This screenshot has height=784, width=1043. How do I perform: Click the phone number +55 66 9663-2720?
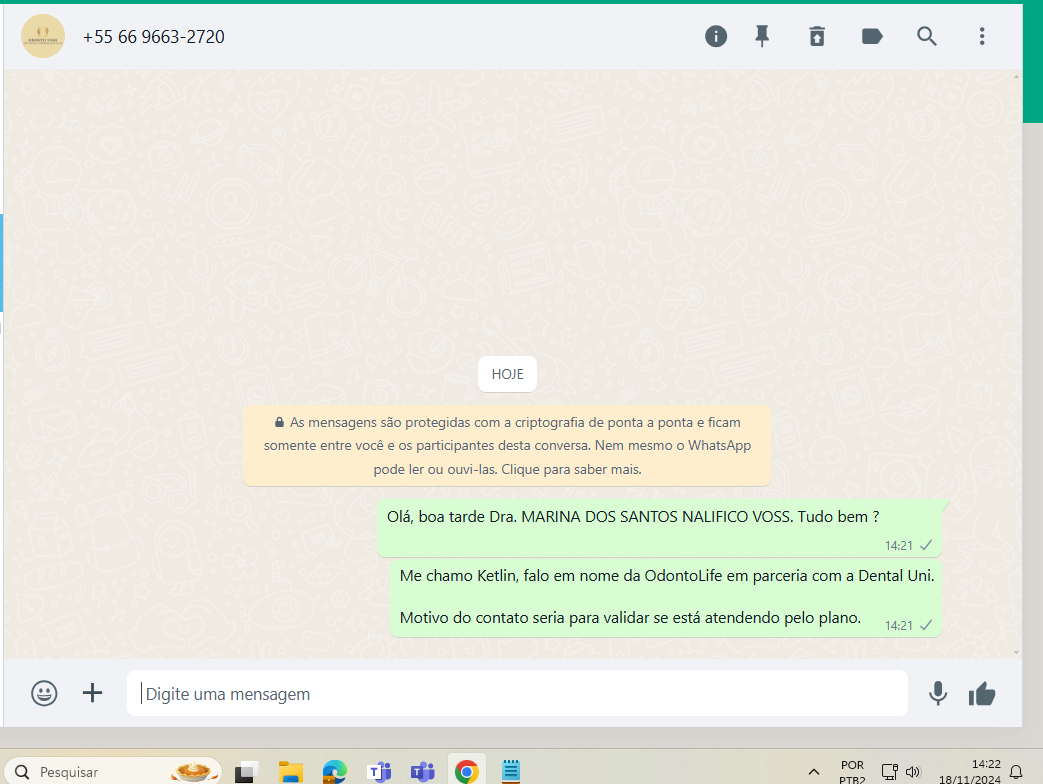pos(154,37)
